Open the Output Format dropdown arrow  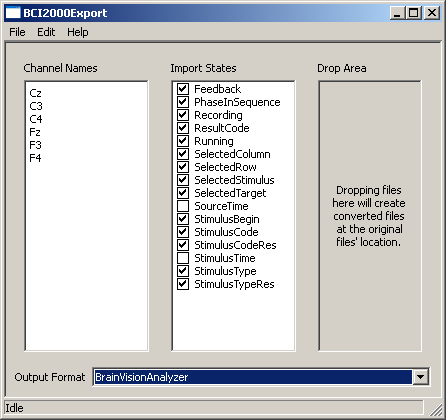pos(421,377)
